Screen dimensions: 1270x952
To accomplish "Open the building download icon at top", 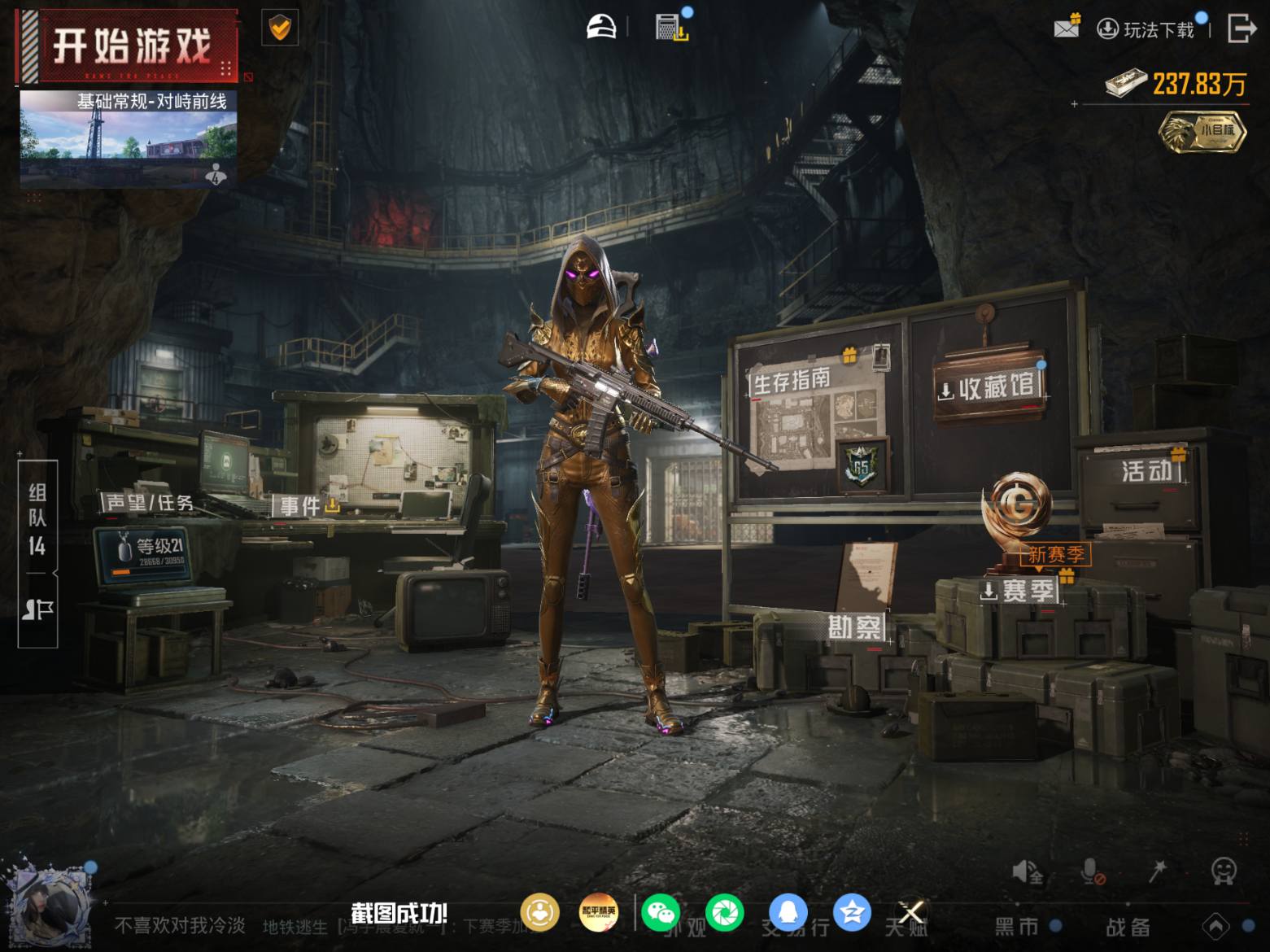I will (671, 27).
